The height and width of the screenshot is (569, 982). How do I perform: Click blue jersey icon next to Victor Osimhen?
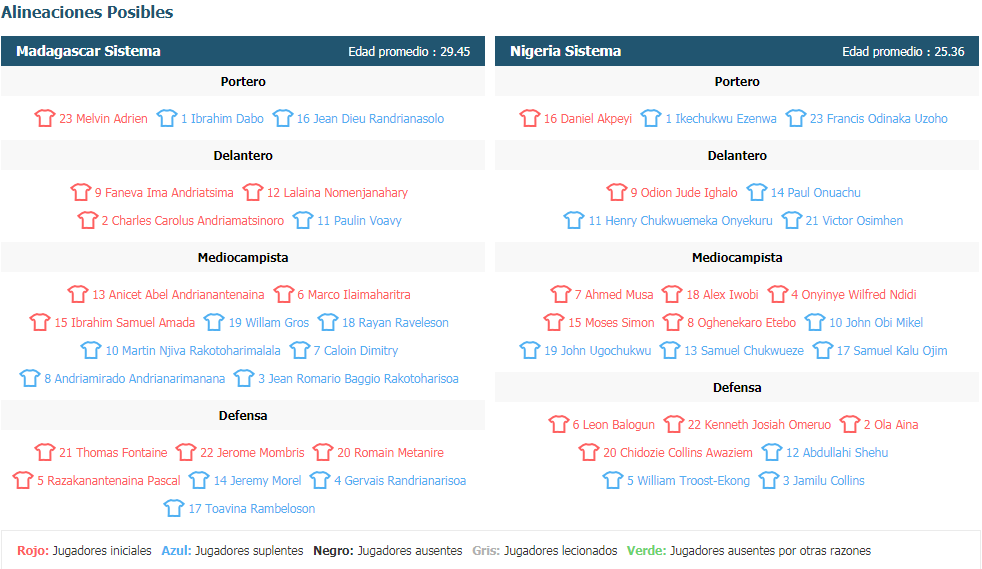click(x=792, y=220)
